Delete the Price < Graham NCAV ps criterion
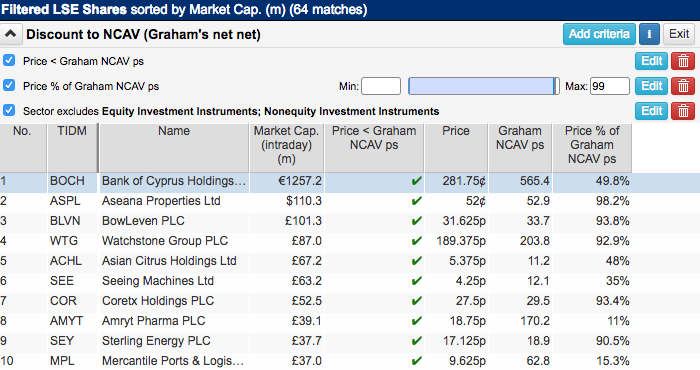The height and width of the screenshot is (370, 700). [683, 61]
